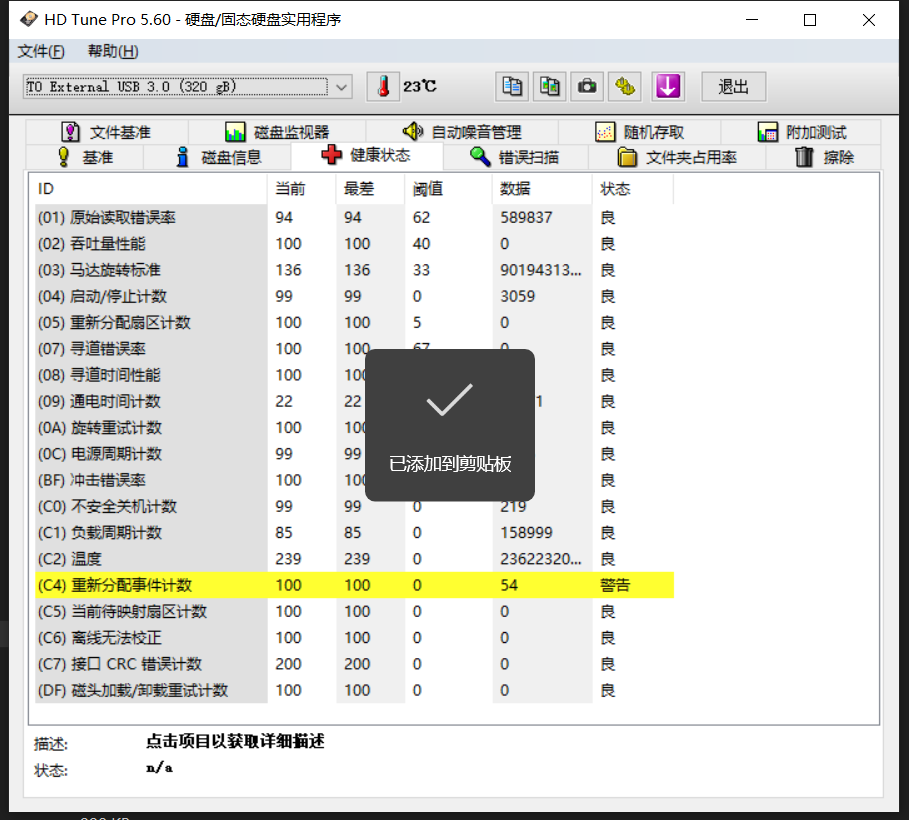Switch to the 磁盘监视器 tab

[277, 132]
